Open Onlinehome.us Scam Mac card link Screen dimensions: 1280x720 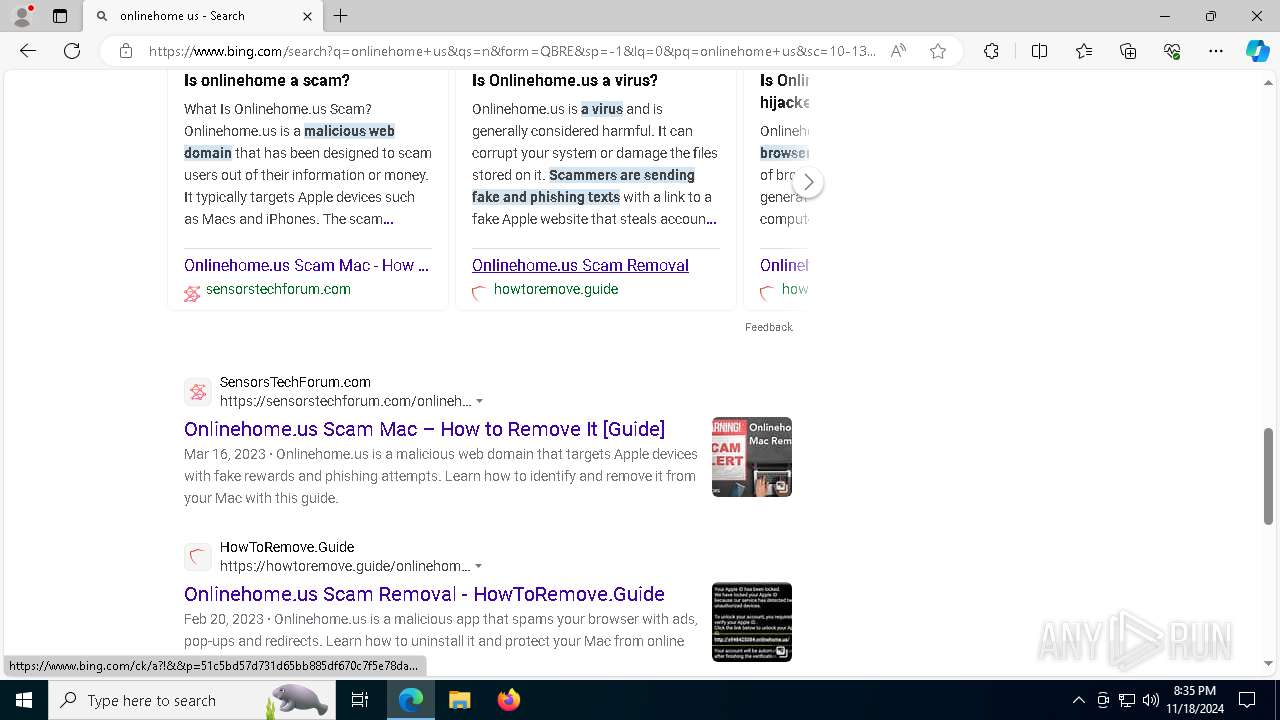point(306,265)
